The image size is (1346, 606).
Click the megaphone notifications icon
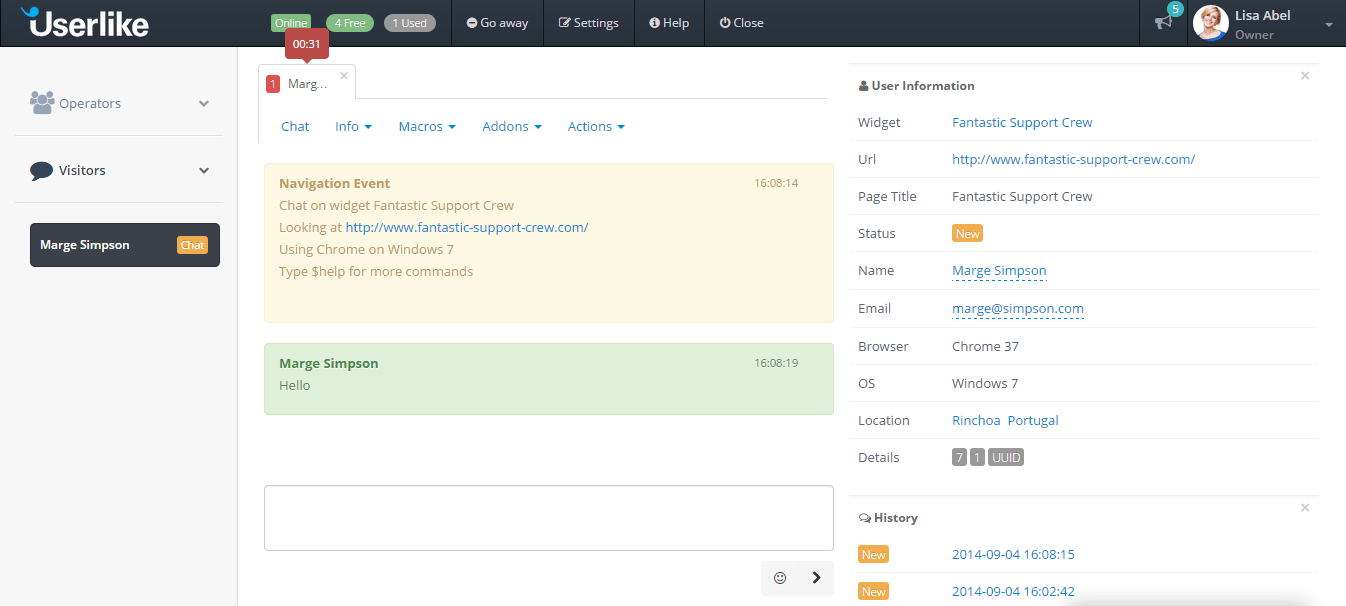1163,23
